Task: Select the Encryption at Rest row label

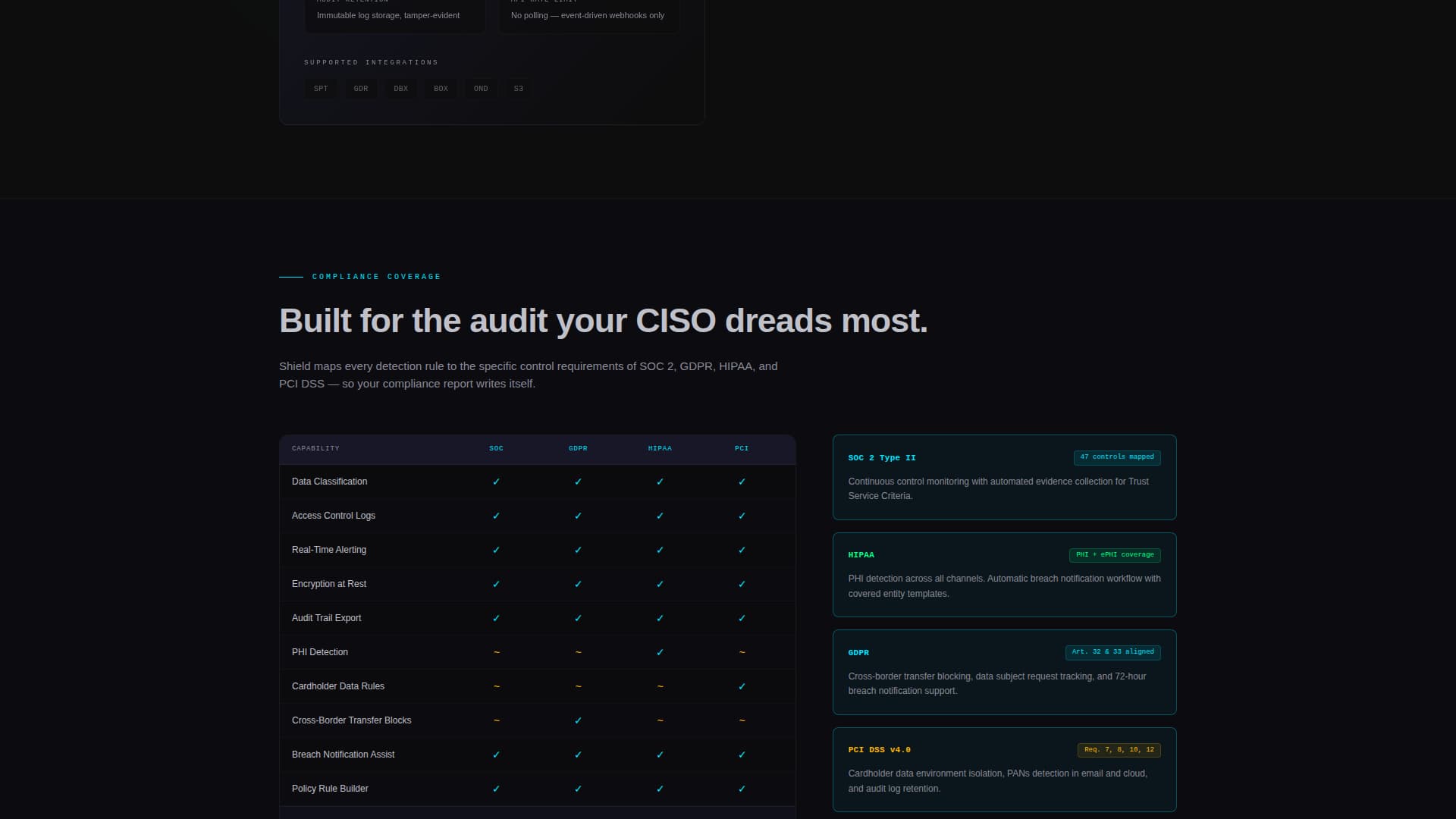Action: pyautogui.click(x=329, y=584)
